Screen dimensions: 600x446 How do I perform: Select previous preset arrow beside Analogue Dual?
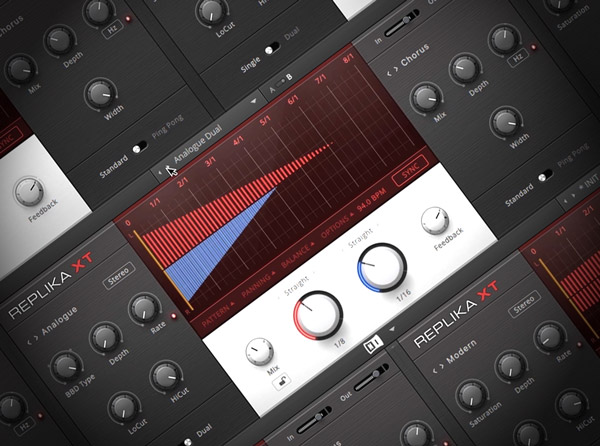[x=160, y=173]
